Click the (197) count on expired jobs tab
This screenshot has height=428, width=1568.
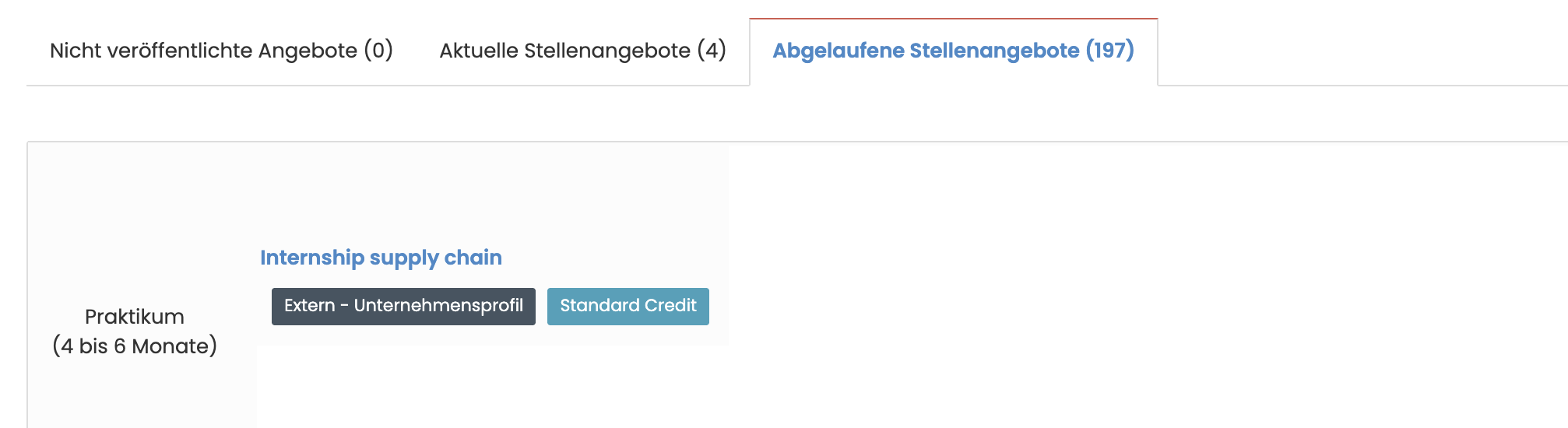tap(1110, 51)
